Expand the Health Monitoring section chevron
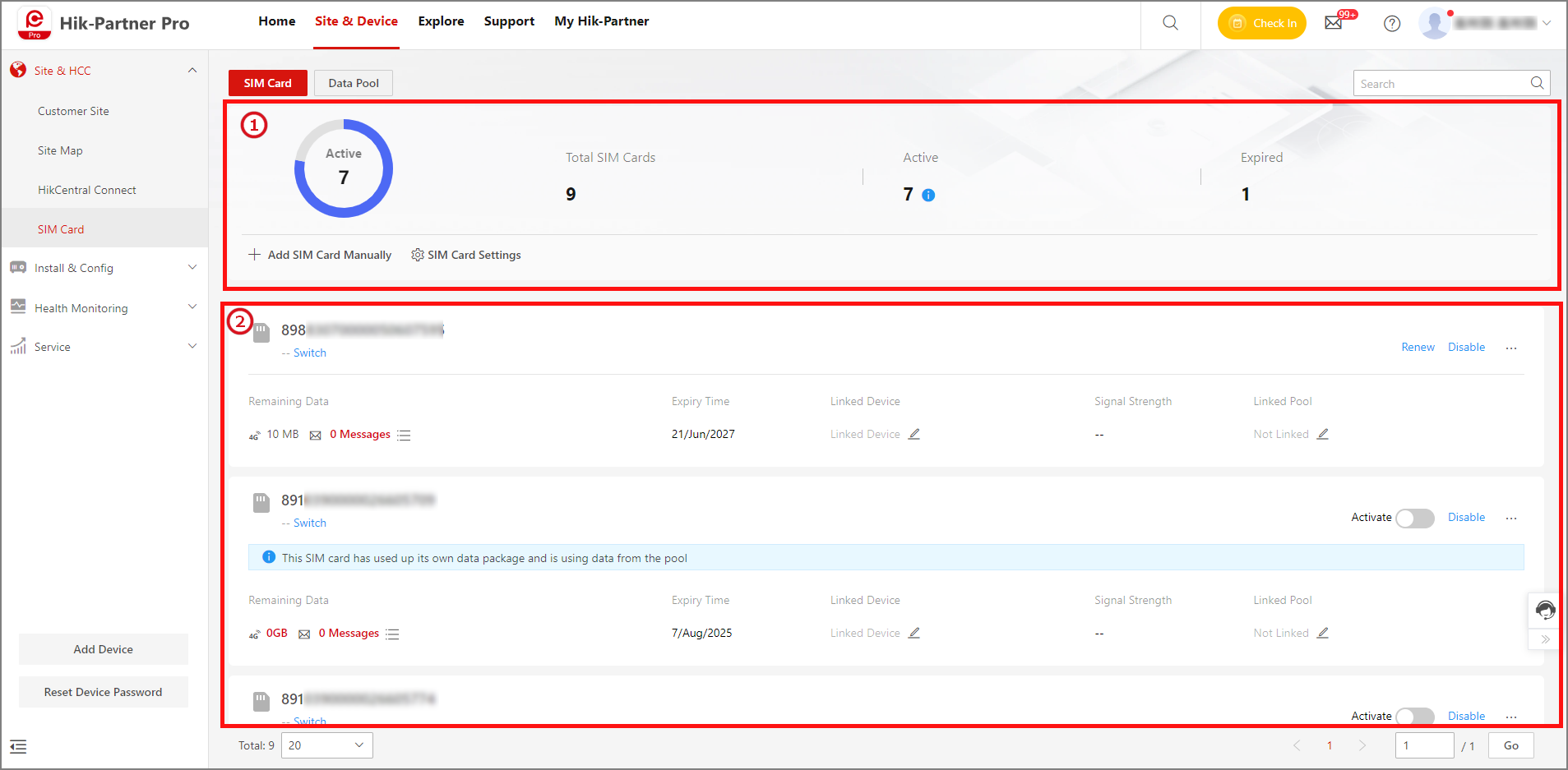This screenshot has height=770, width=1568. click(192, 307)
